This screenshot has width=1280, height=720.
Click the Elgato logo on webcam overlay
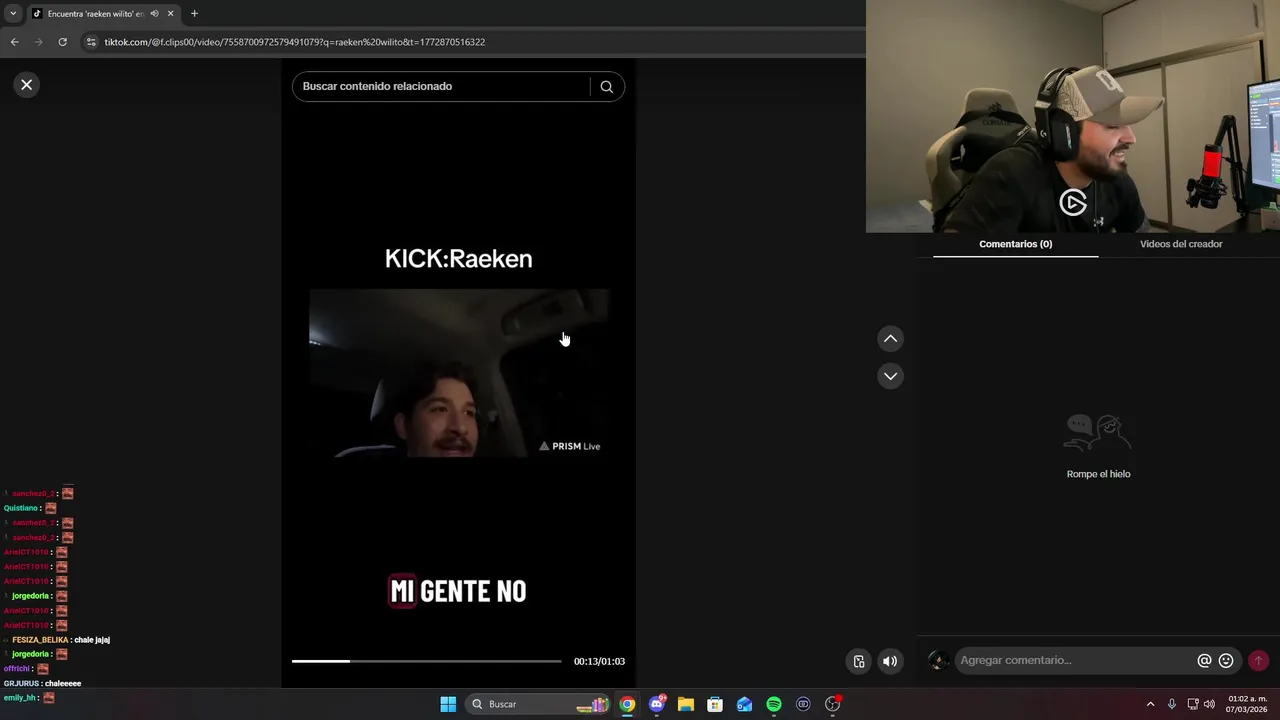[x=1073, y=203]
